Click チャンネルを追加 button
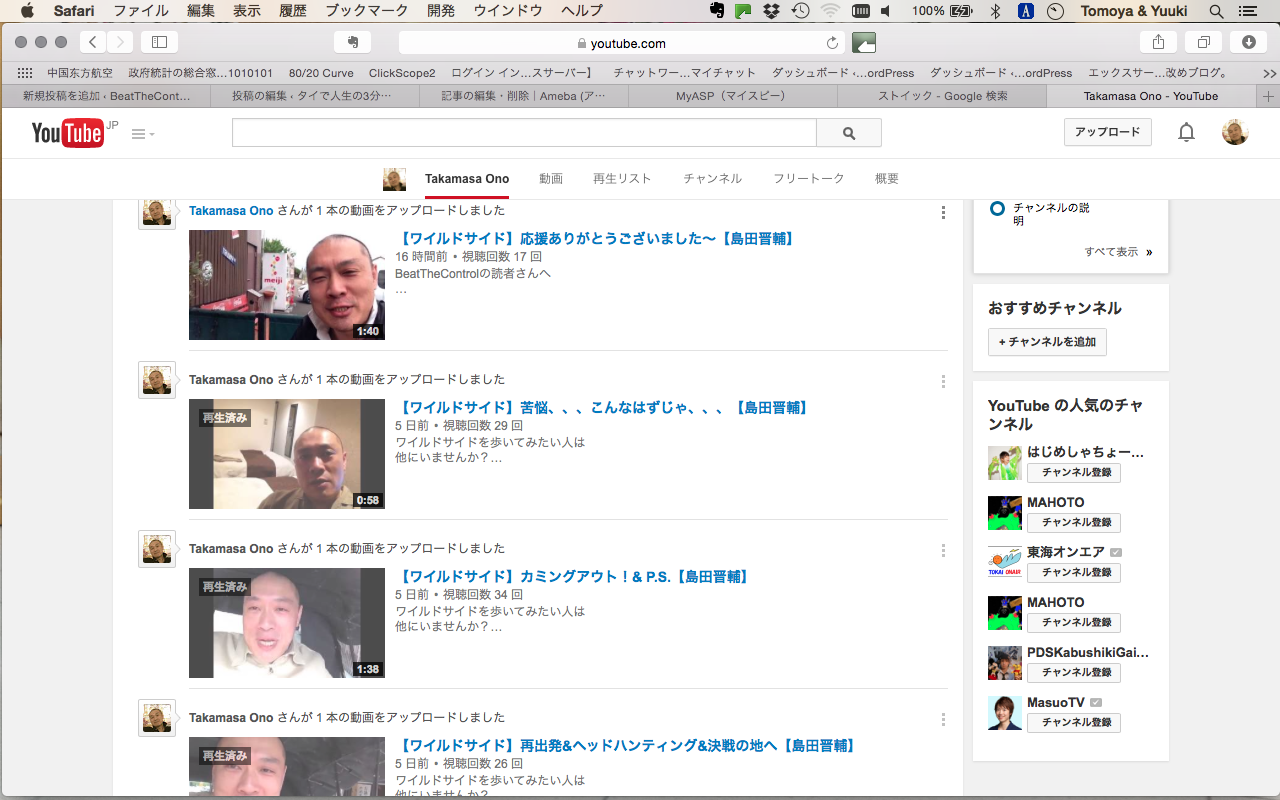The image size is (1280, 800). click(1047, 342)
